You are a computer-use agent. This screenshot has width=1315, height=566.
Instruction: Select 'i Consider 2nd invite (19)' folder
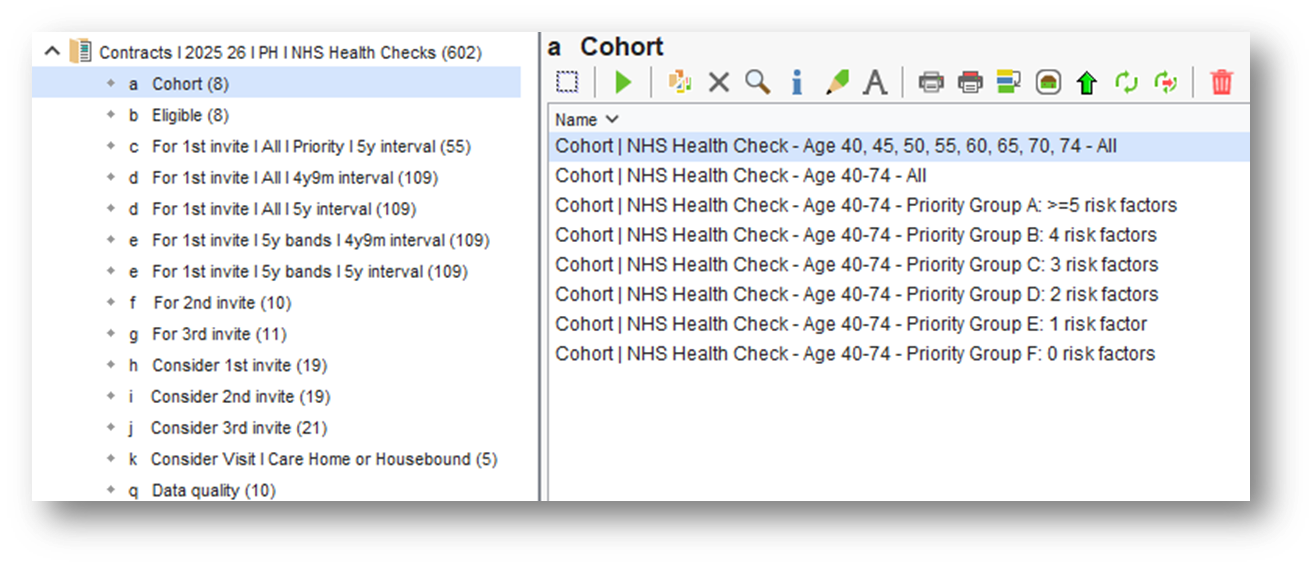pos(229,396)
